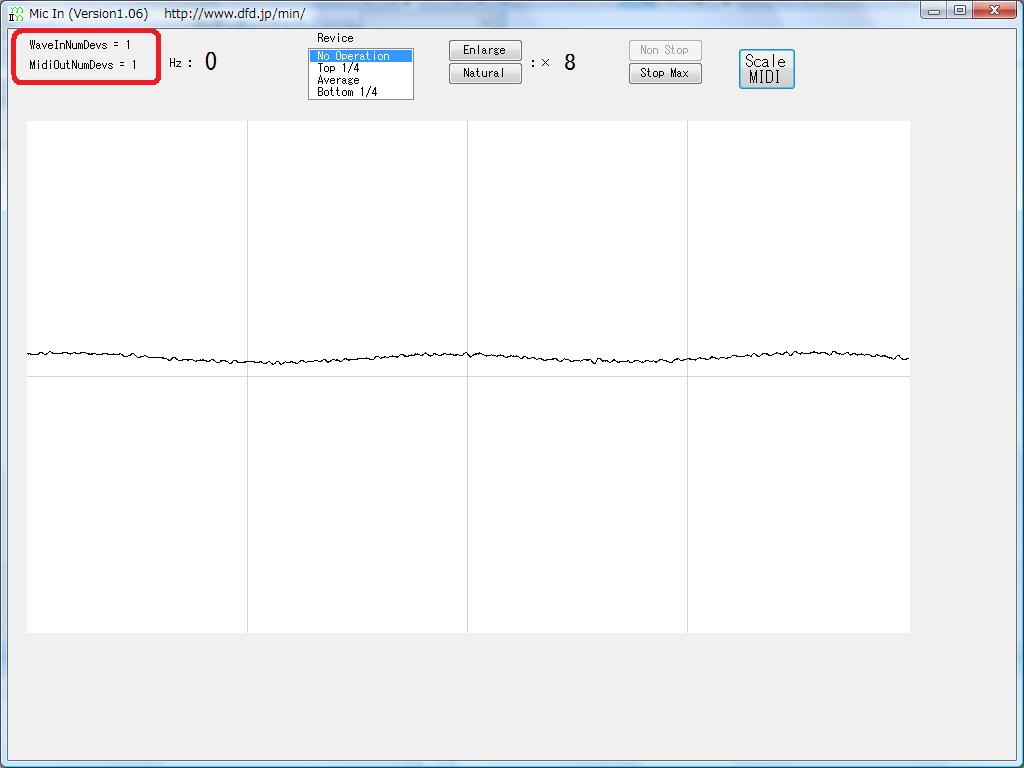The image size is (1024, 768).
Task: Click the title bar URL text
Action: [x=234, y=14]
